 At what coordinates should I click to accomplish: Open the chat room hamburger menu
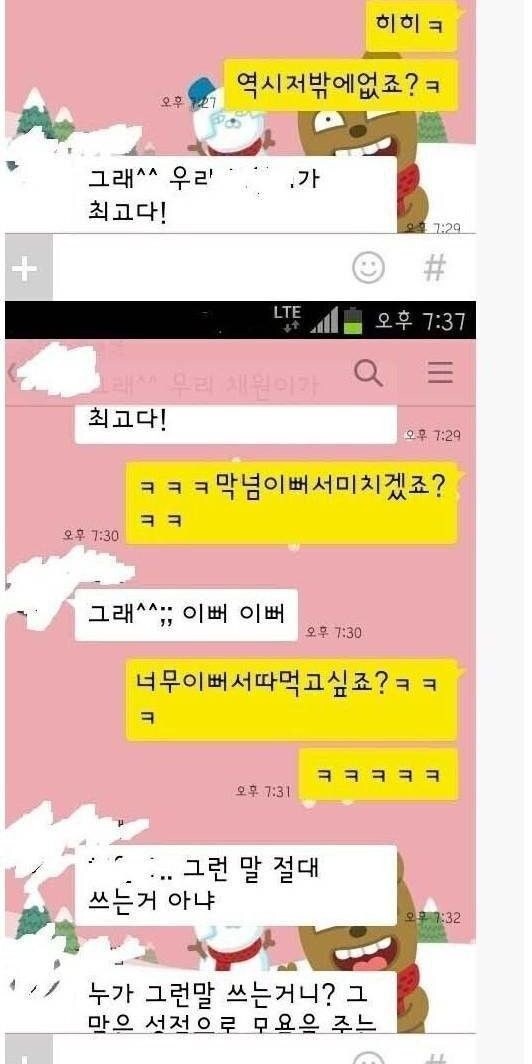click(440, 373)
